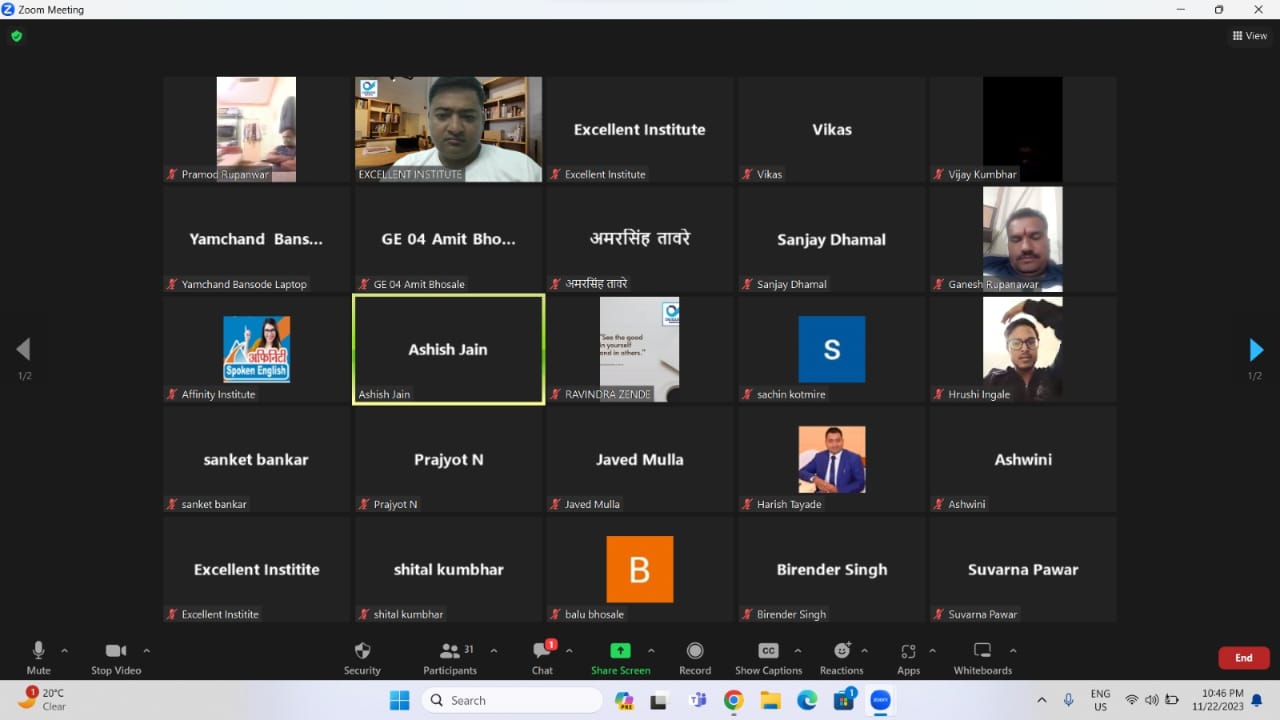The image size is (1280, 720).
Task: Click the Prajyot N participant name
Action: click(448, 459)
